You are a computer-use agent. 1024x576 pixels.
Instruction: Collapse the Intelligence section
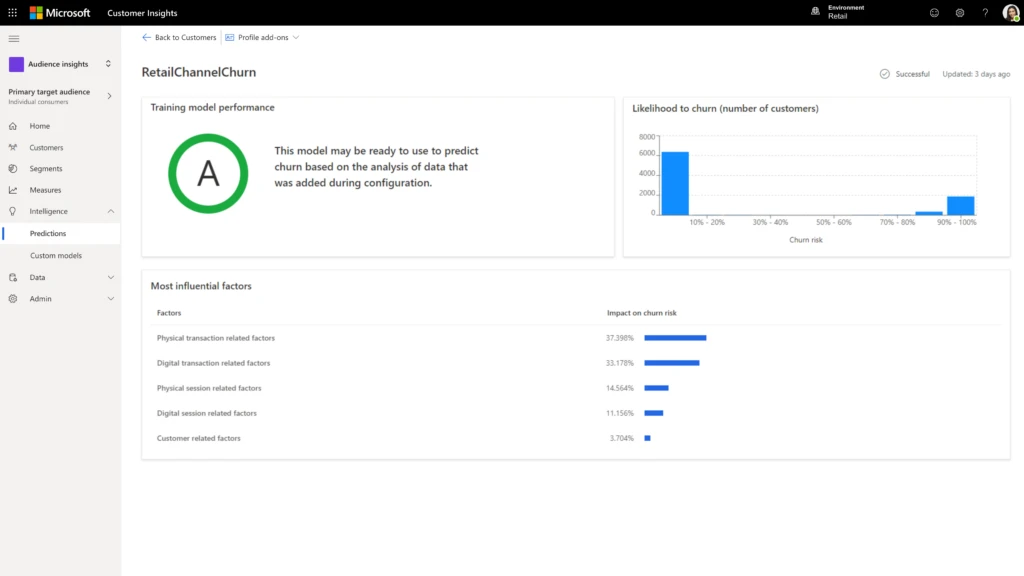pyautogui.click(x=110, y=212)
